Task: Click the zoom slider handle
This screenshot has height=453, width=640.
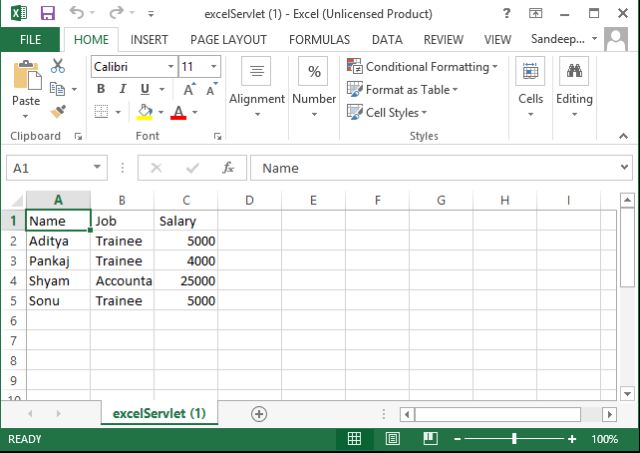Action: pos(514,439)
